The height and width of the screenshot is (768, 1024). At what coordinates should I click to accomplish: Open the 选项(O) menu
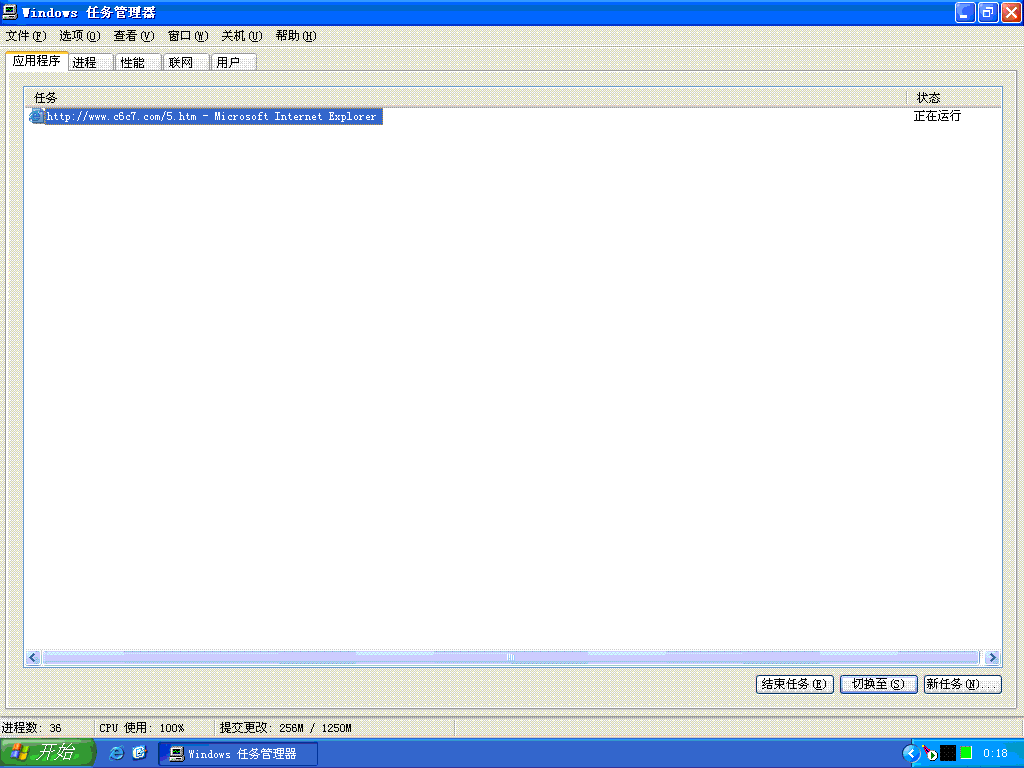(x=80, y=36)
